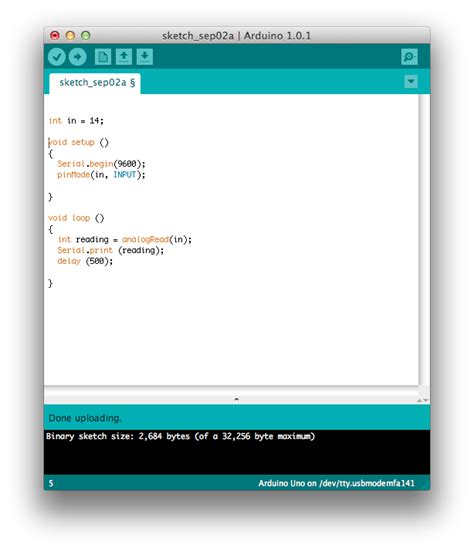Open the Serial Monitor magnifier icon
The width and height of the screenshot is (474, 551).
tap(409, 57)
